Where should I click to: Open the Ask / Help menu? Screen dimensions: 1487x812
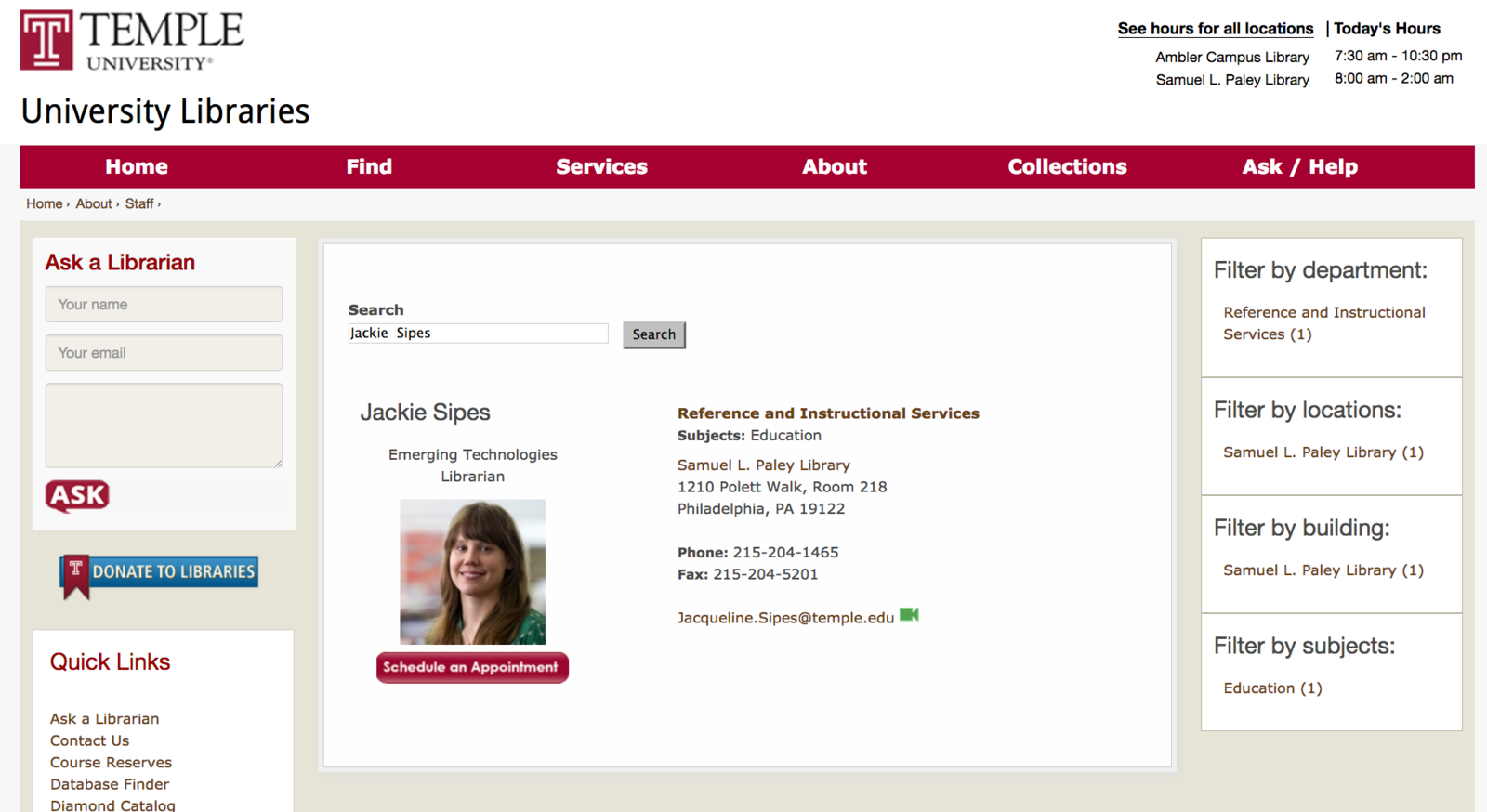click(1299, 167)
